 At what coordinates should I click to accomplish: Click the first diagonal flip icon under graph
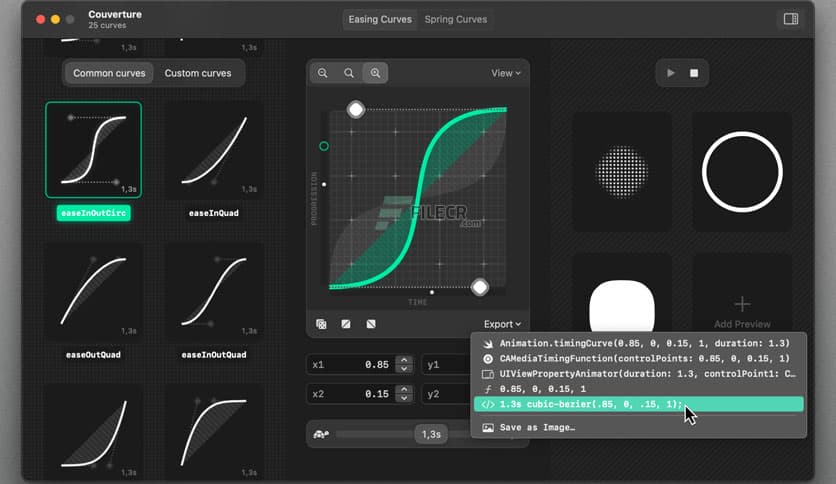(x=346, y=324)
